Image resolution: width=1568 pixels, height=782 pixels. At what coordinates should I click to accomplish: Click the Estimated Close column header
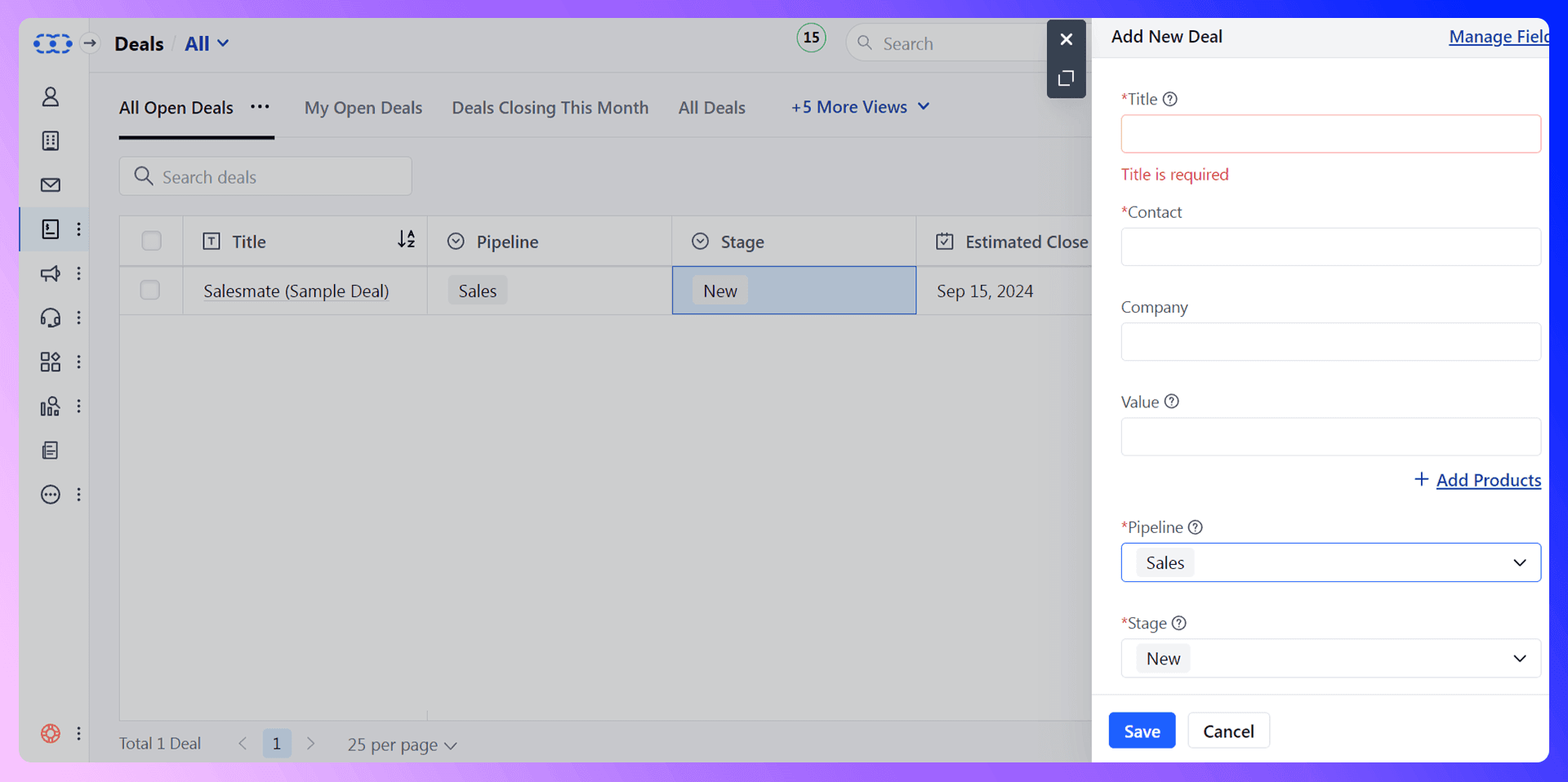pos(1004,242)
